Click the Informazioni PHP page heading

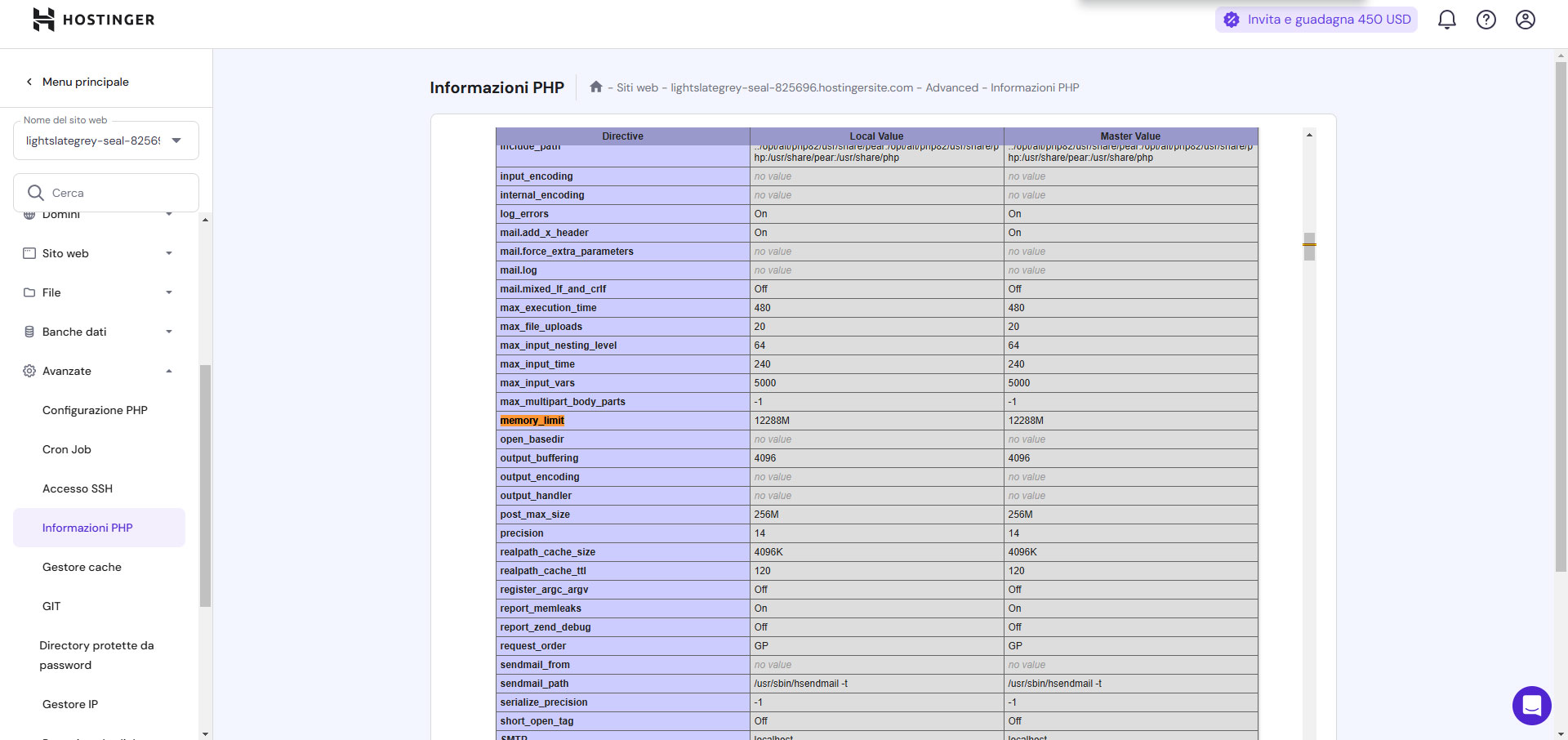pyautogui.click(x=497, y=87)
